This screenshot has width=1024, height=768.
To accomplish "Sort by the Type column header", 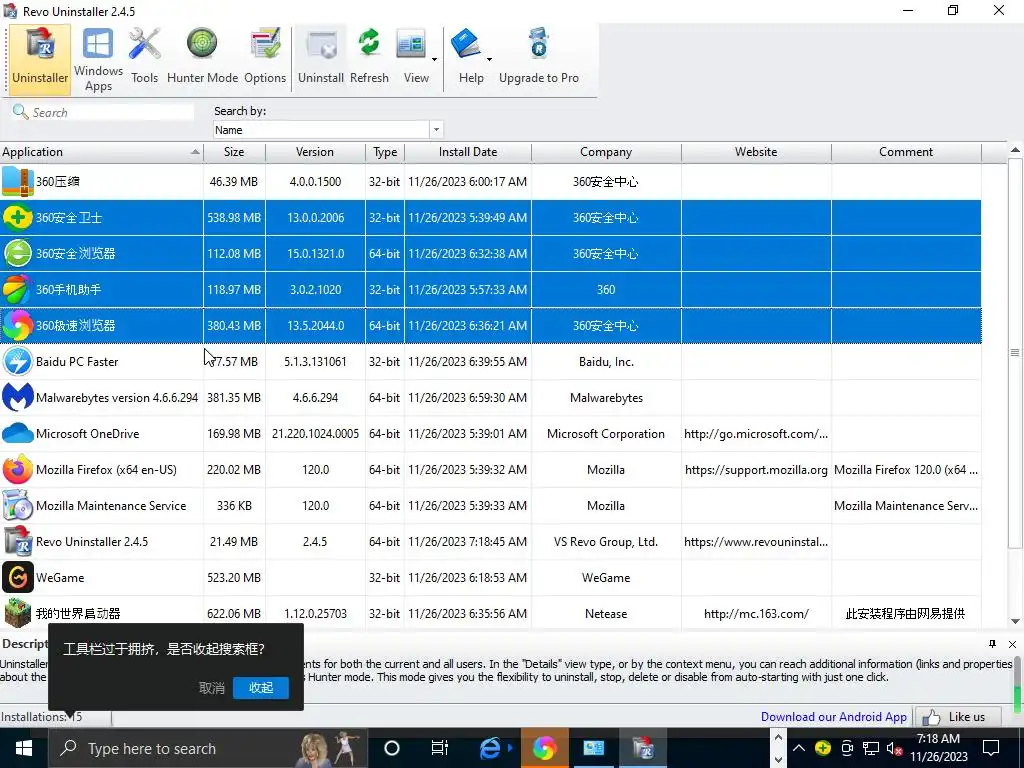I will [385, 152].
